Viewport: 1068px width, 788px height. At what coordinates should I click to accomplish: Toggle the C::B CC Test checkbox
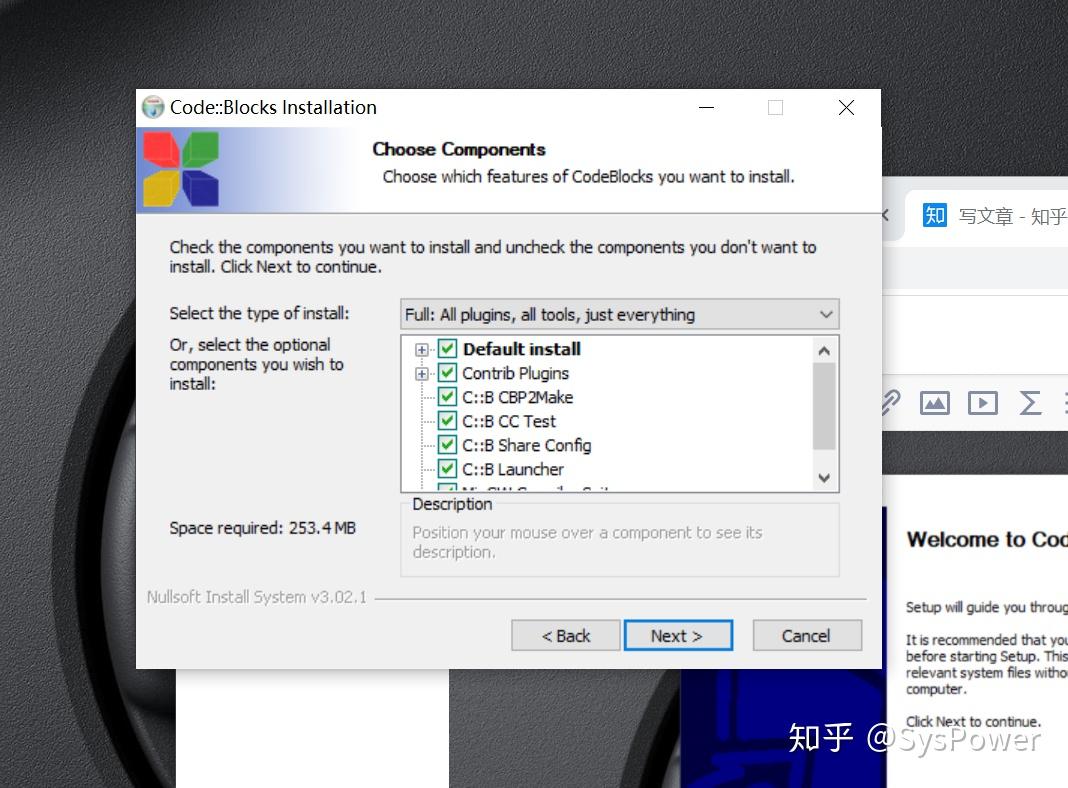point(447,421)
